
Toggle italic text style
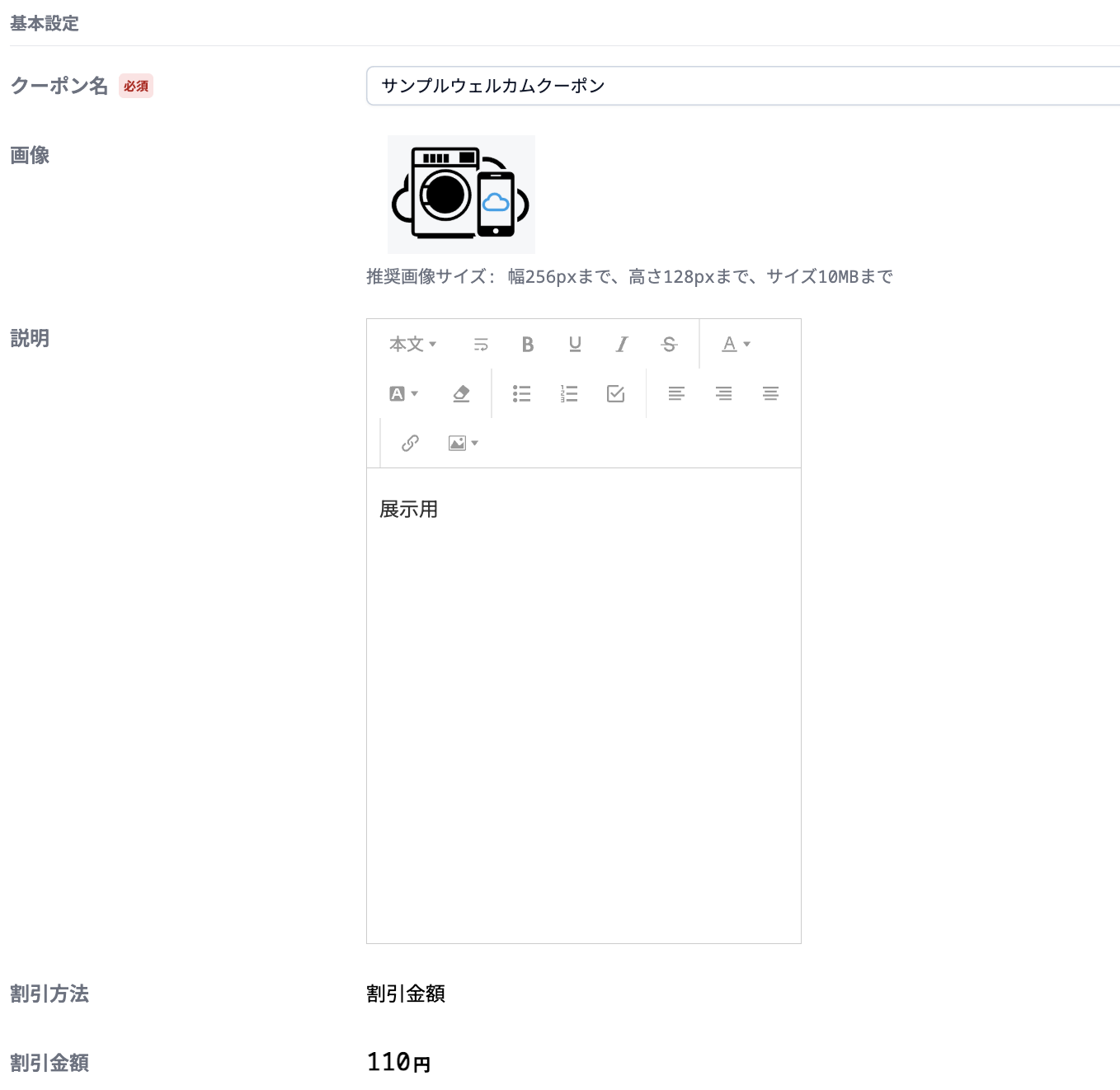(x=622, y=345)
